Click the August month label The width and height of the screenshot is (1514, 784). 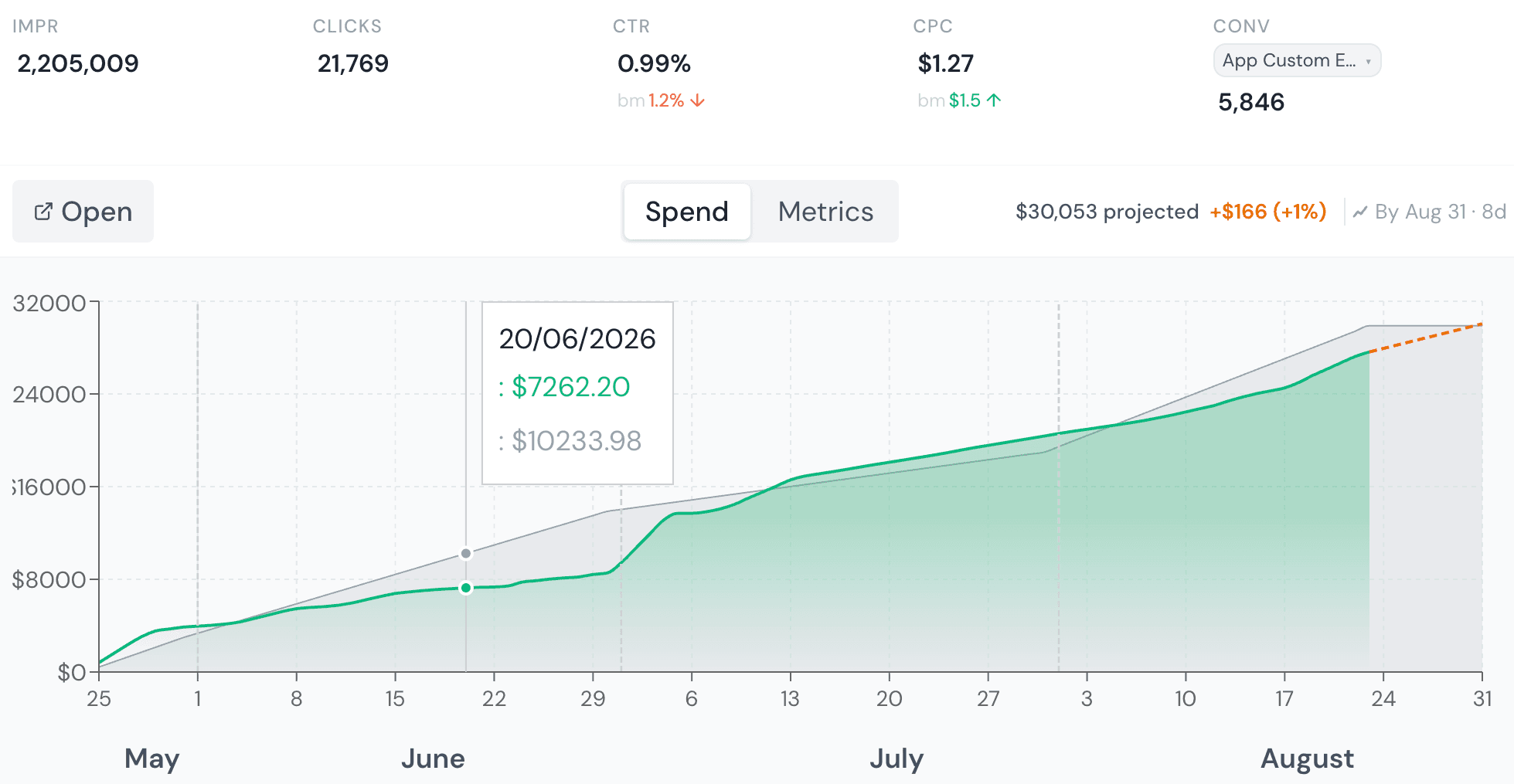[x=1307, y=759]
